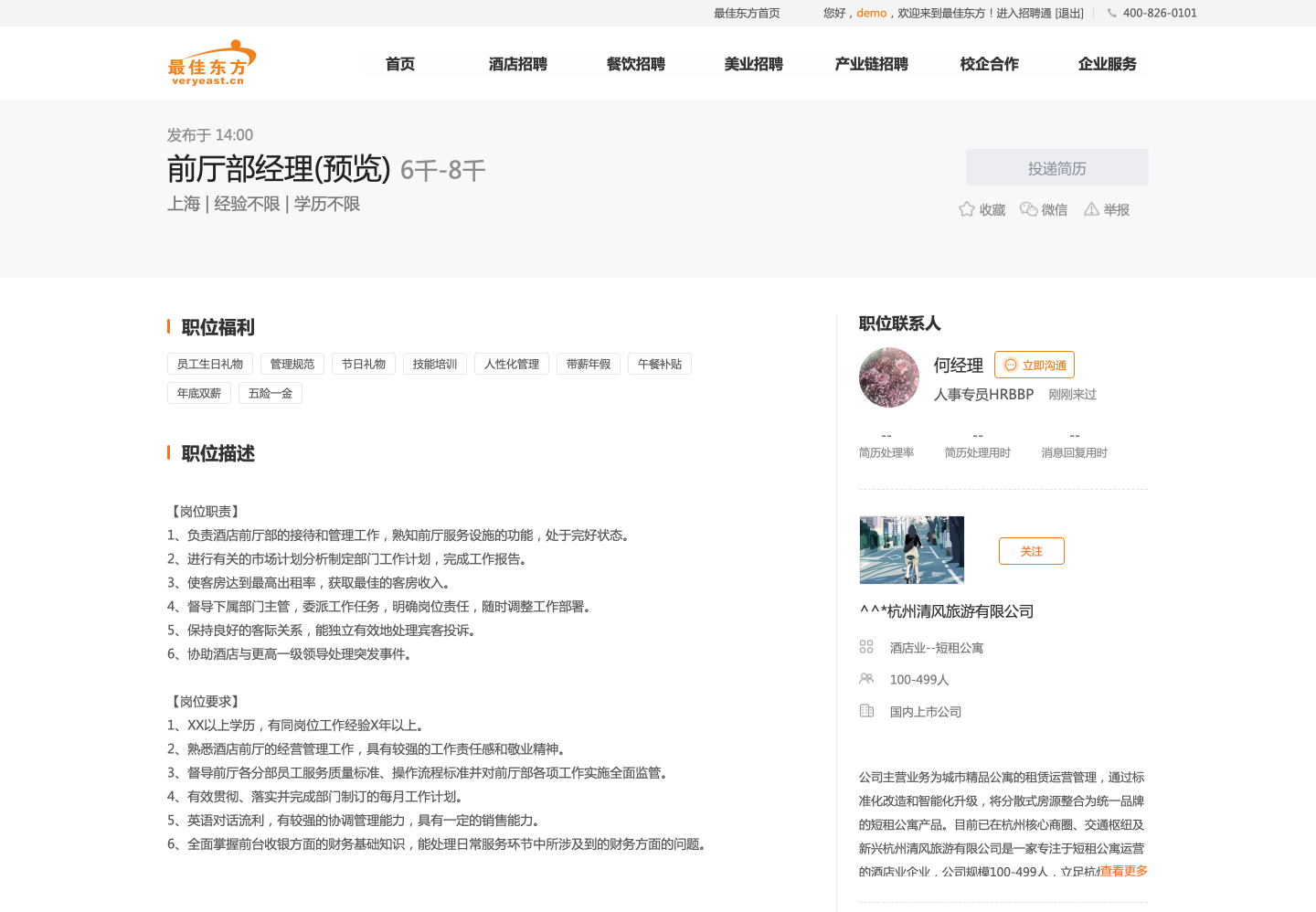Open the 企业服务 navigation item

click(x=1107, y=64)
